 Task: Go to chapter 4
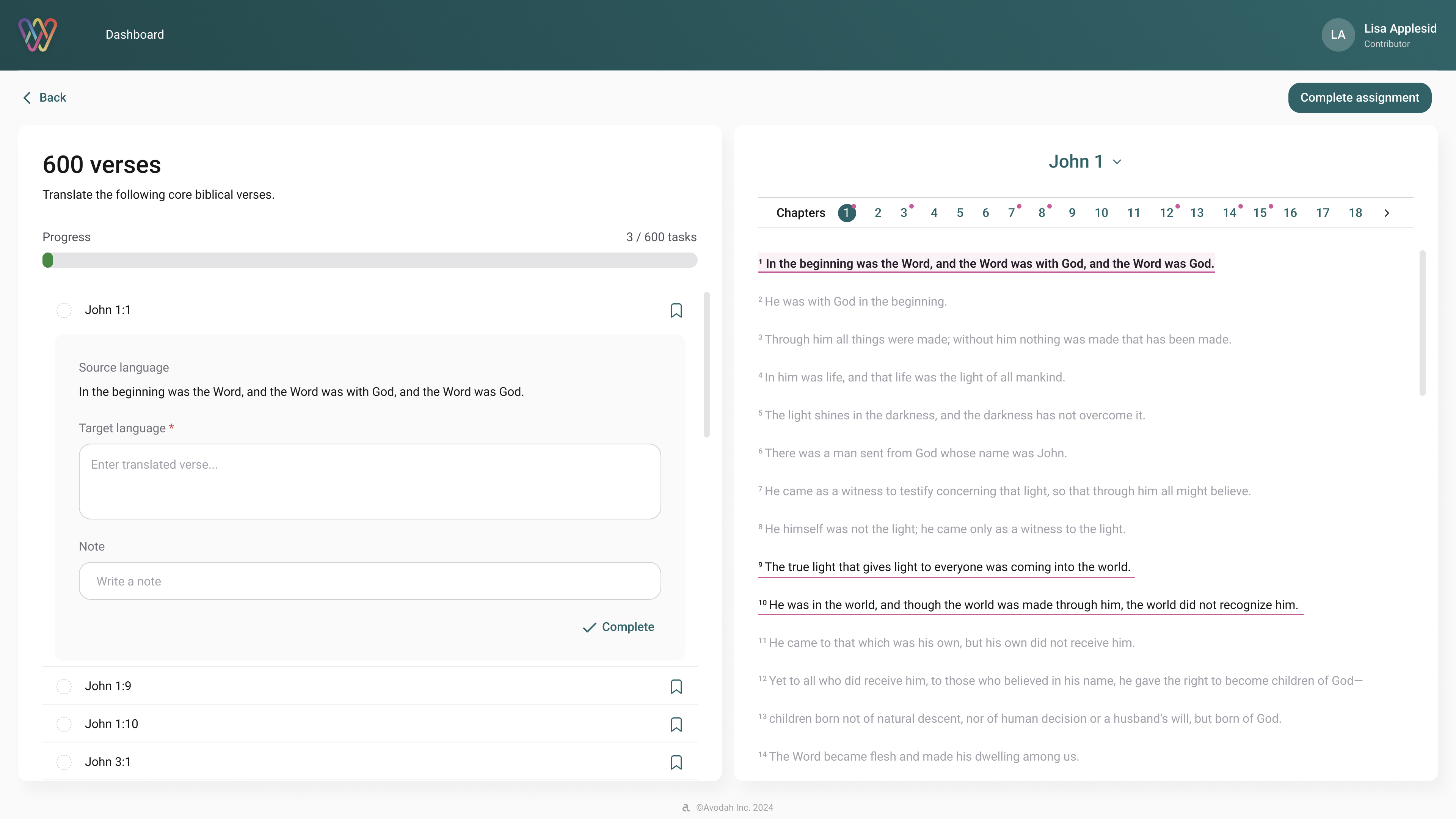[934, 213]
